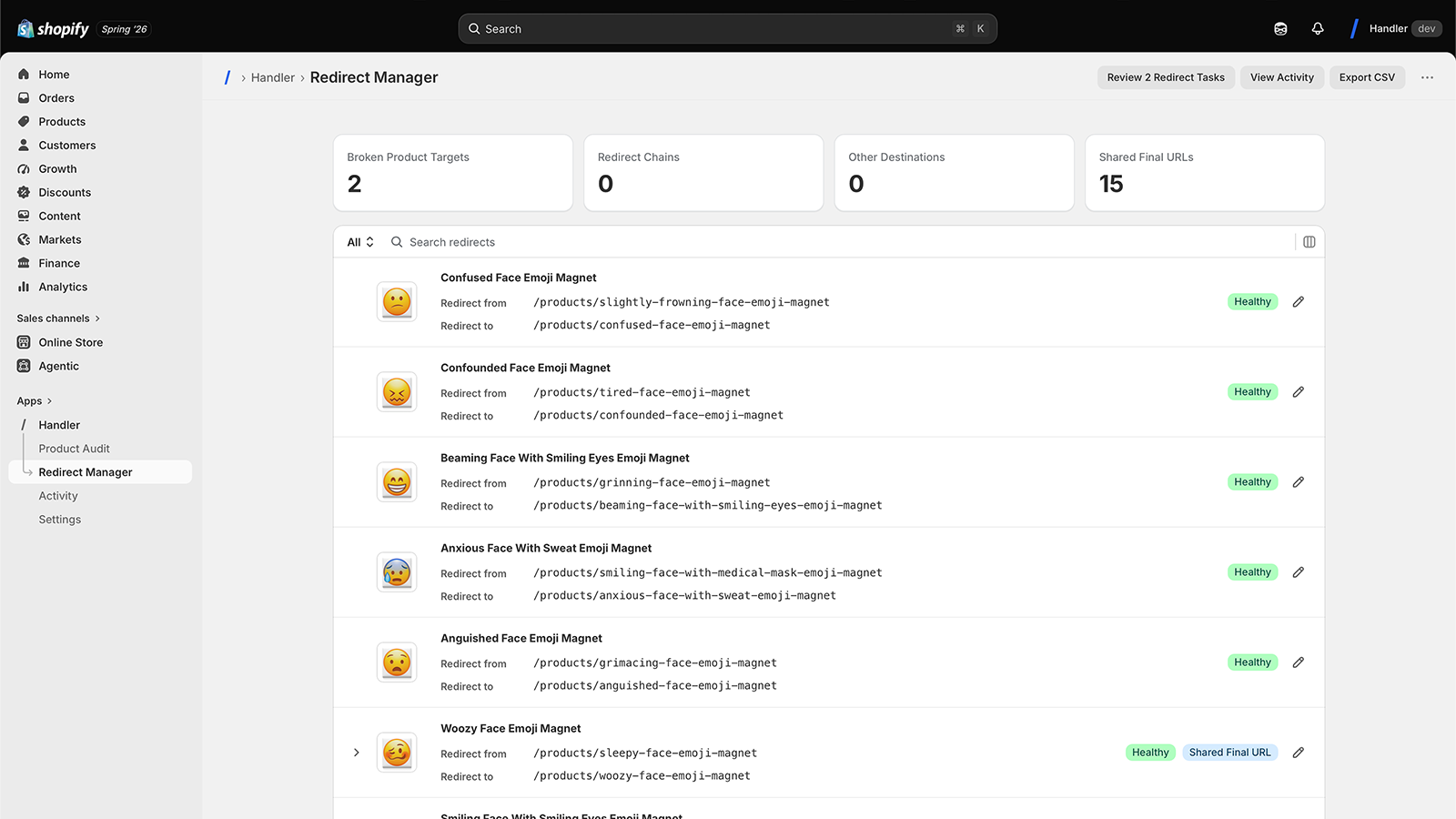Click the top Search bar
The width and height of the screenshot is (1456, 819).
[x=728, y=29]
